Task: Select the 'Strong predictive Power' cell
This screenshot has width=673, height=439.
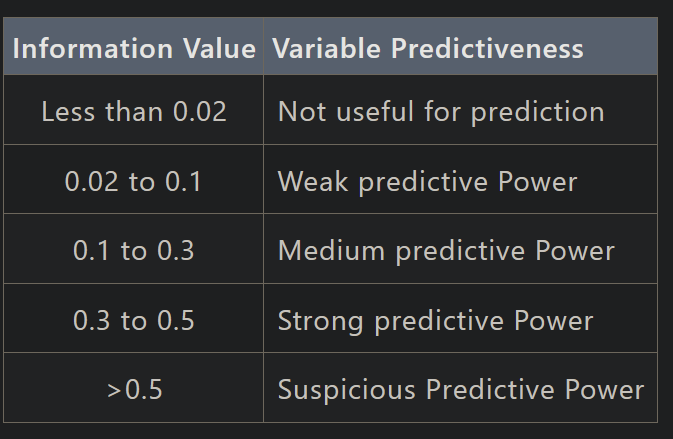Action: coord(461,318)
